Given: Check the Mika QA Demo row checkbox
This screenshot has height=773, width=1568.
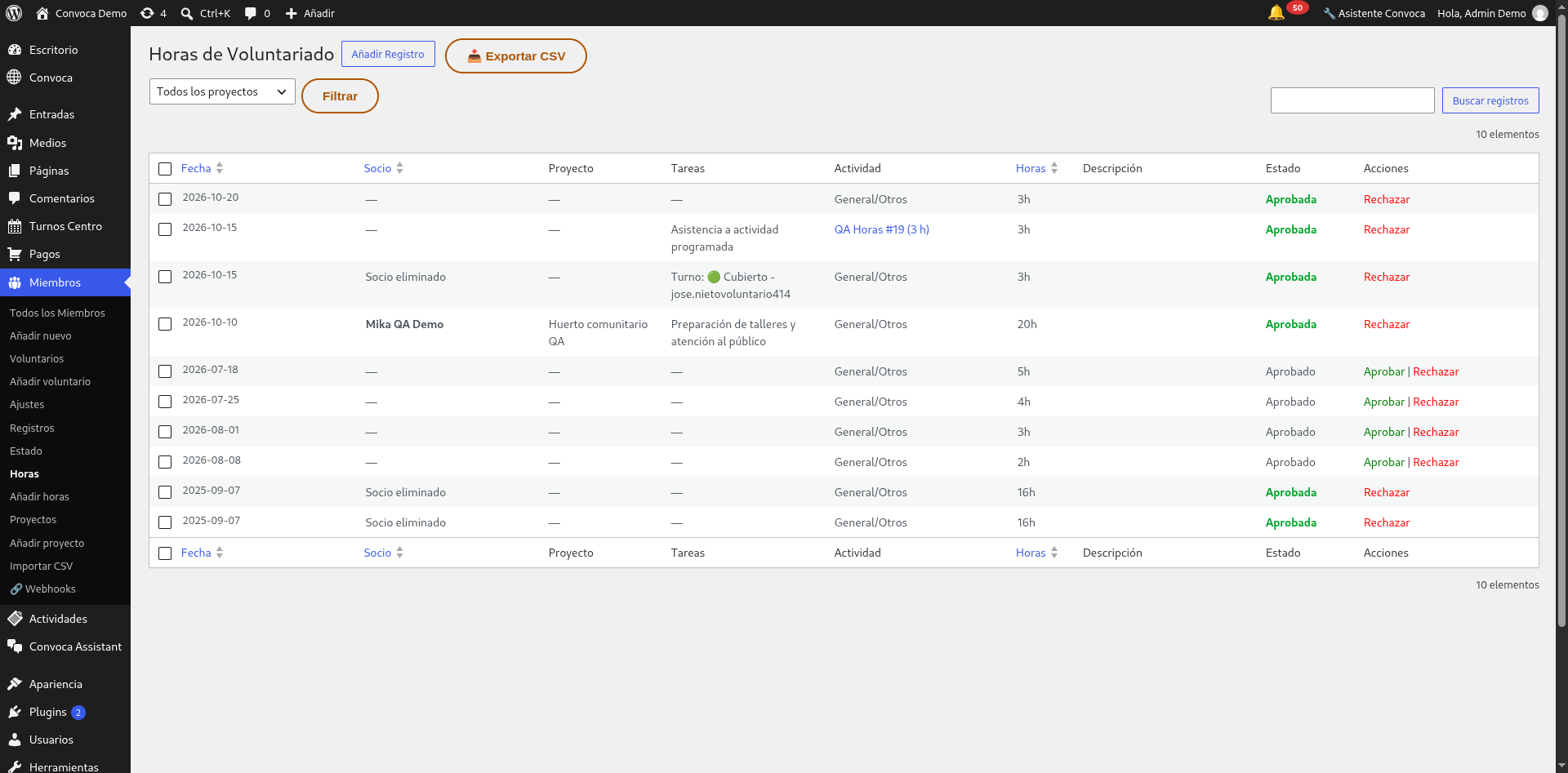Looking at the screenshot, I should pos(165,324).
